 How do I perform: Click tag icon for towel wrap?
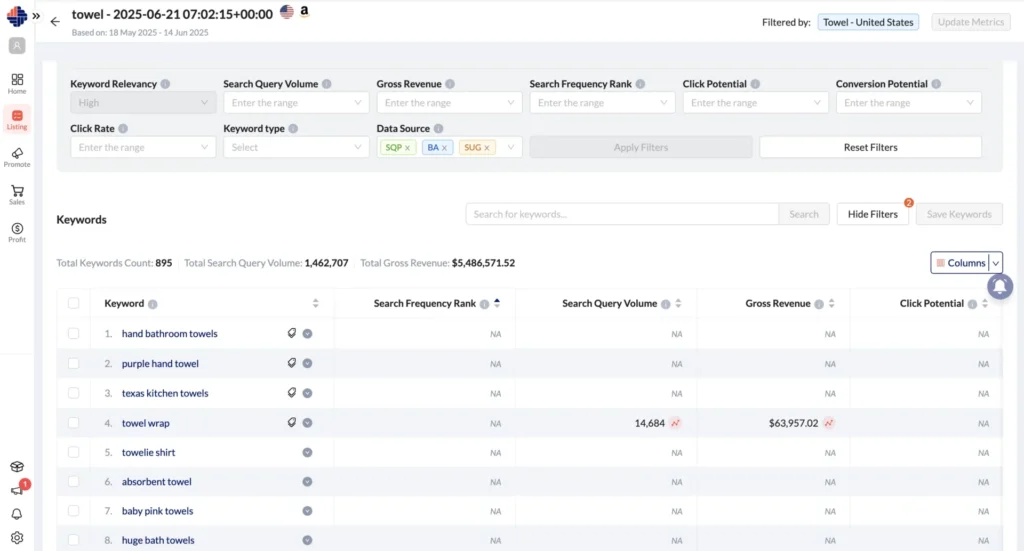point(292,422)
